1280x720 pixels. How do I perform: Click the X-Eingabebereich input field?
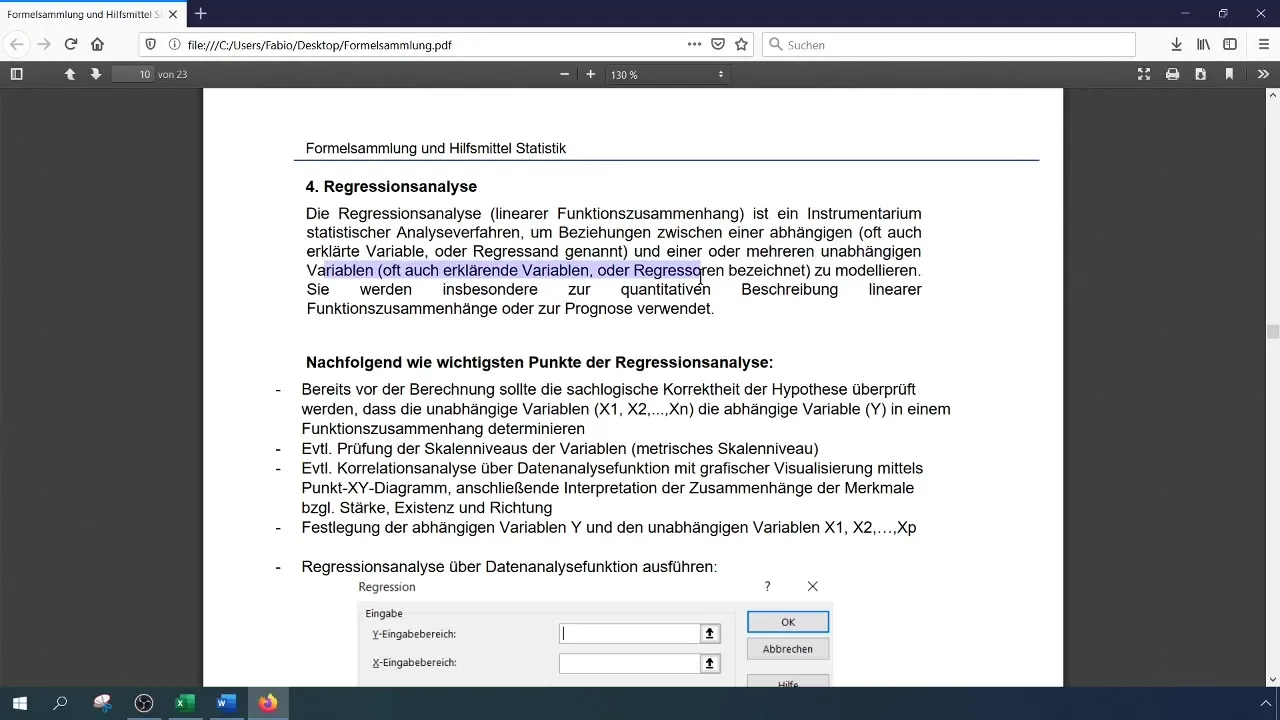[629, 663]
